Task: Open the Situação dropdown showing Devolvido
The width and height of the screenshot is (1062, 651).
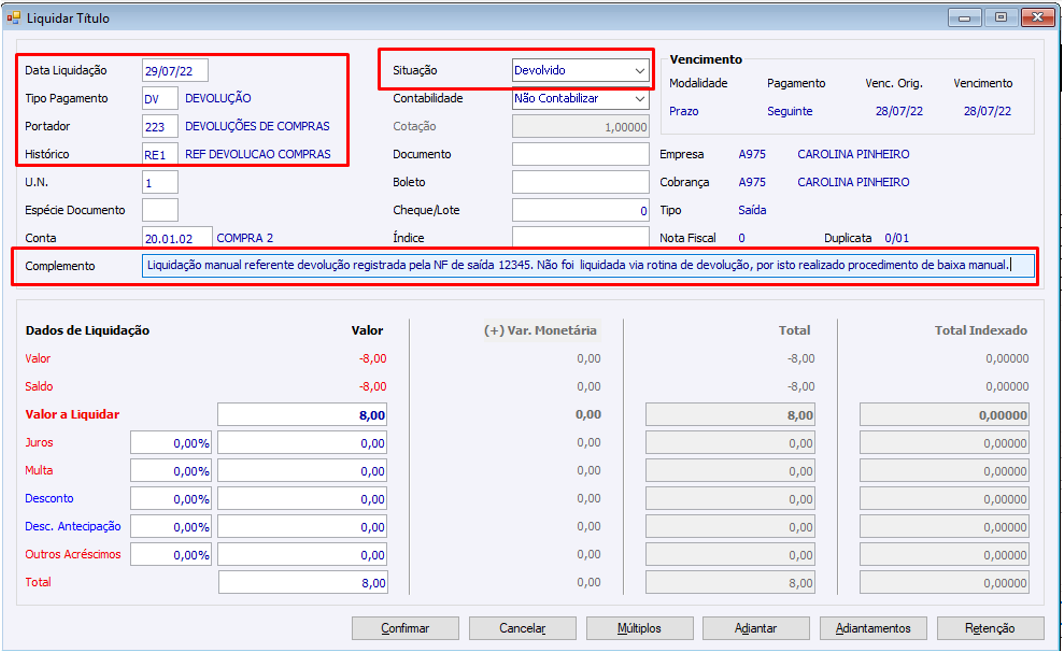Action: click(580, 70)
